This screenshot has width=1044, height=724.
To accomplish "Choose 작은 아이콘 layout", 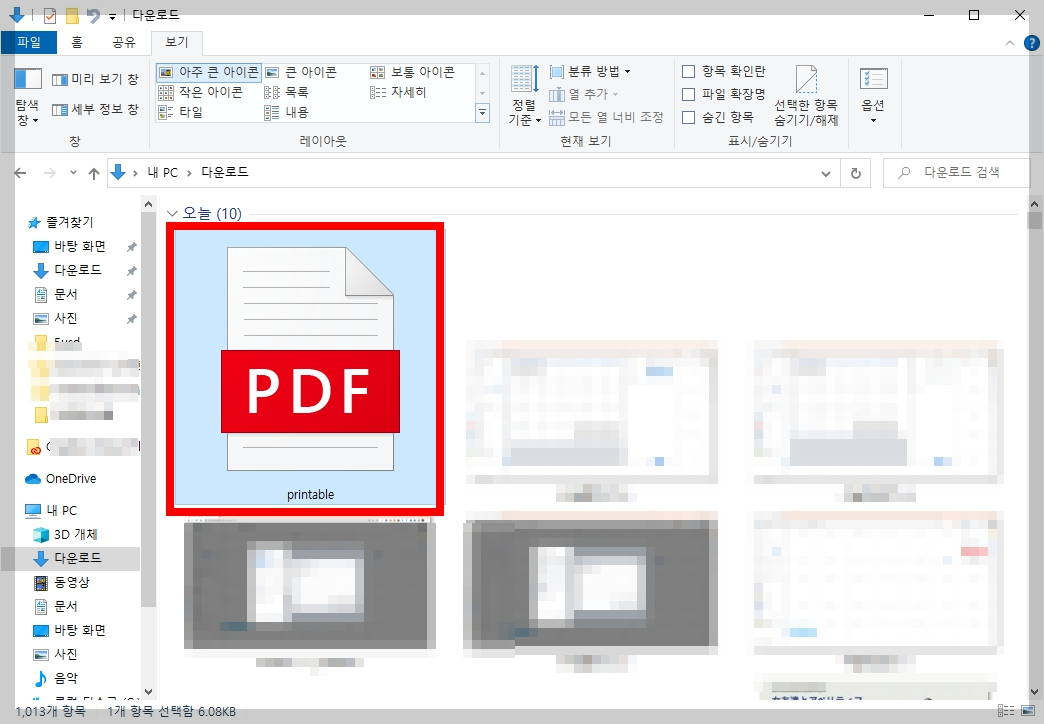I will (201, 92).
